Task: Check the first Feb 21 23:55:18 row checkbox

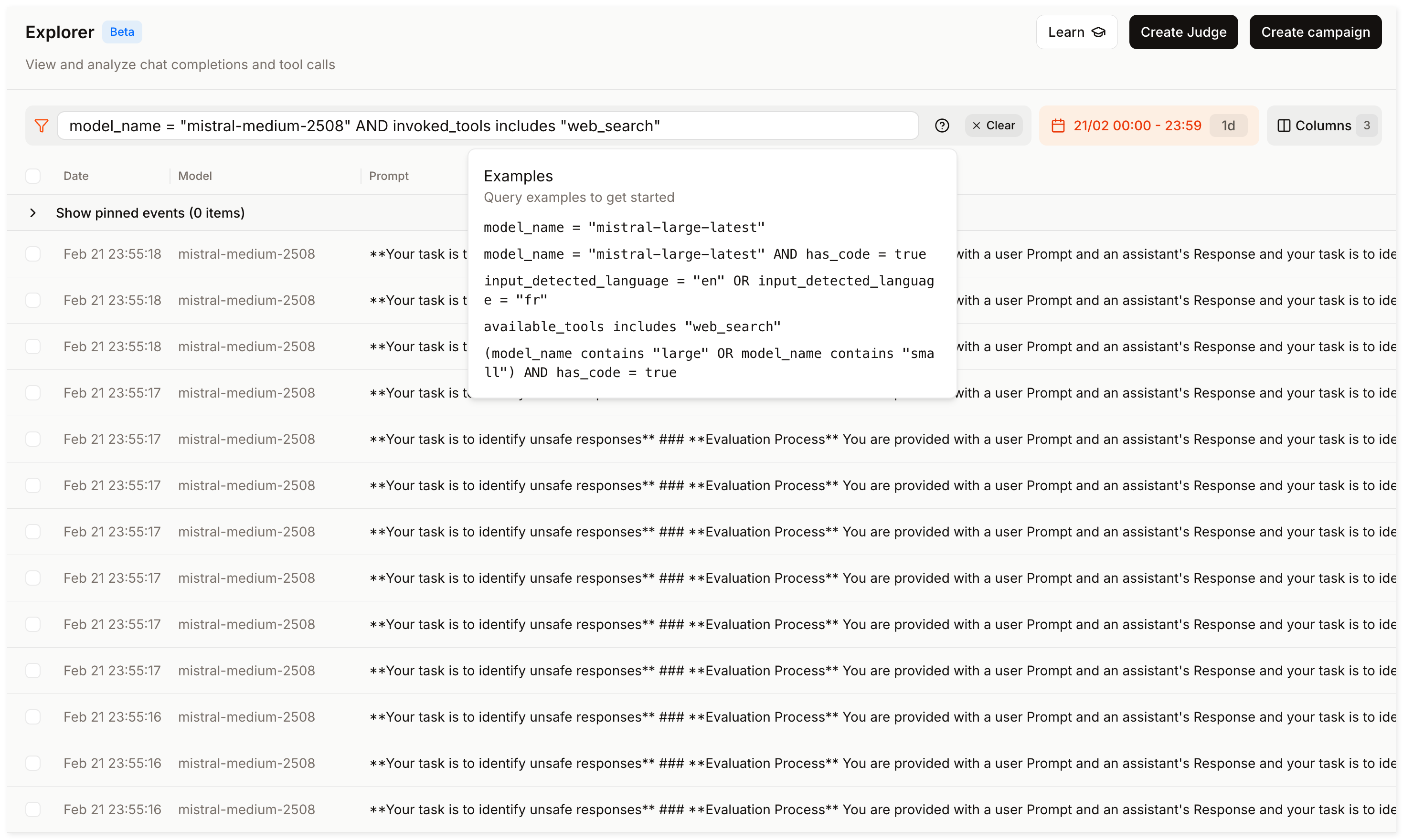Action: [x=33, y=254]
